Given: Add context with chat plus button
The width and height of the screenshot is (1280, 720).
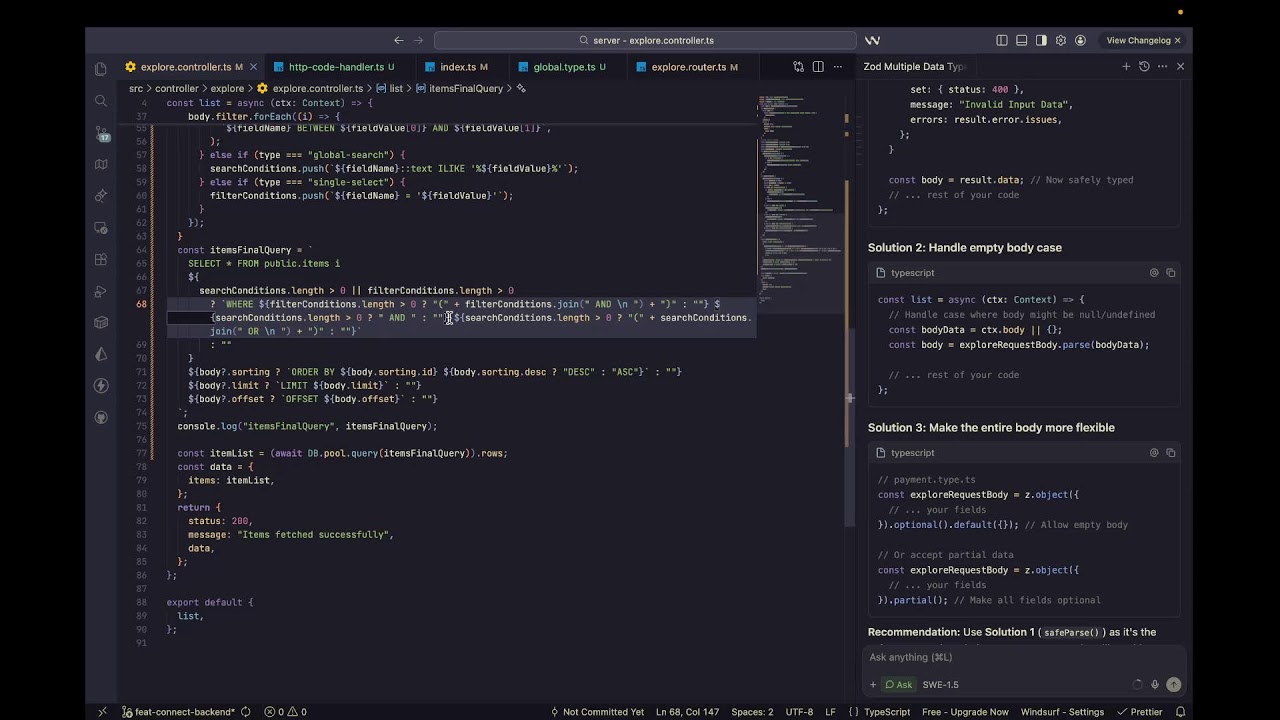Looking at the screenshot, I should pos(873,685).
